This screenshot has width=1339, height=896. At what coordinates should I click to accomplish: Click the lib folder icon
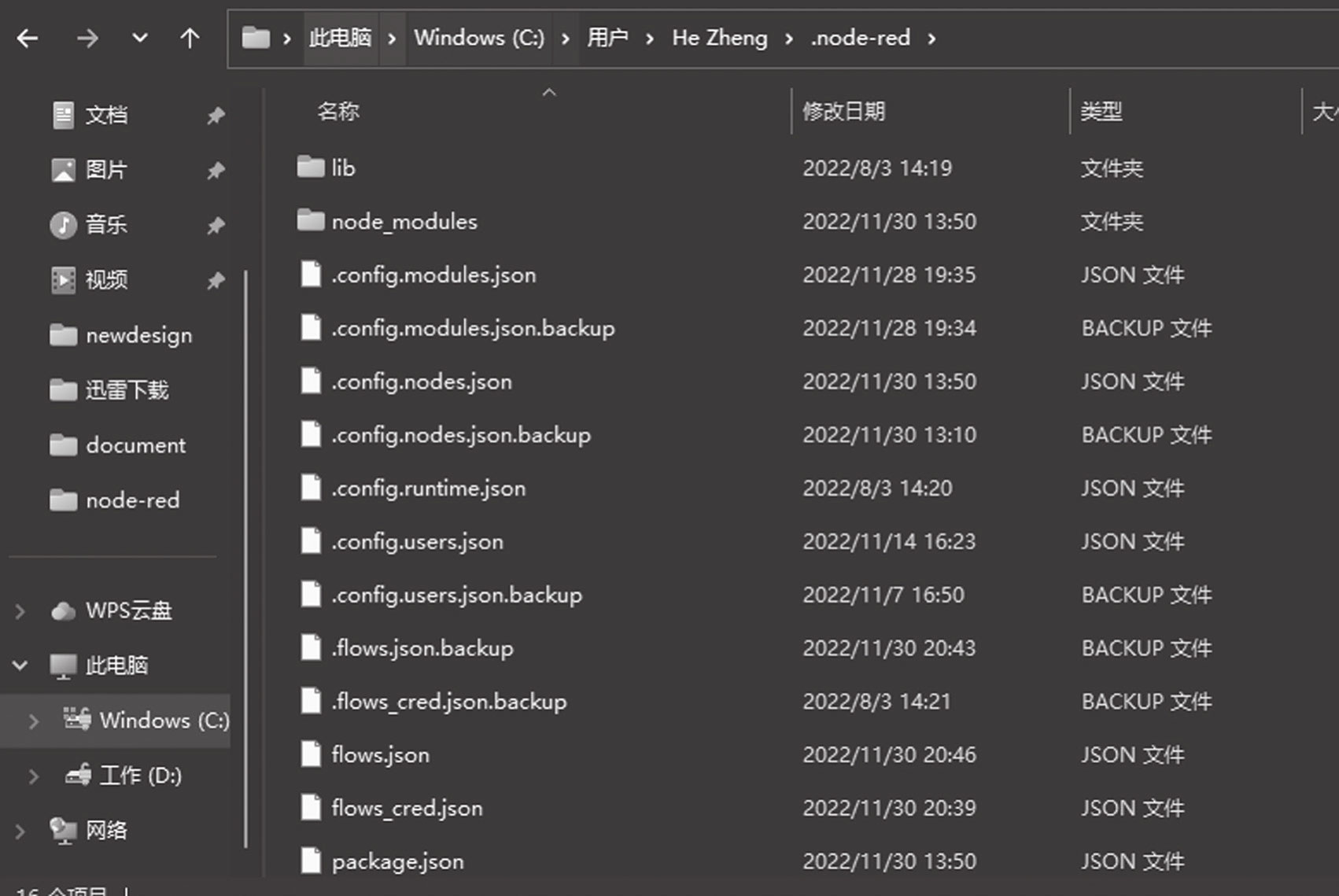coord(311,167)
